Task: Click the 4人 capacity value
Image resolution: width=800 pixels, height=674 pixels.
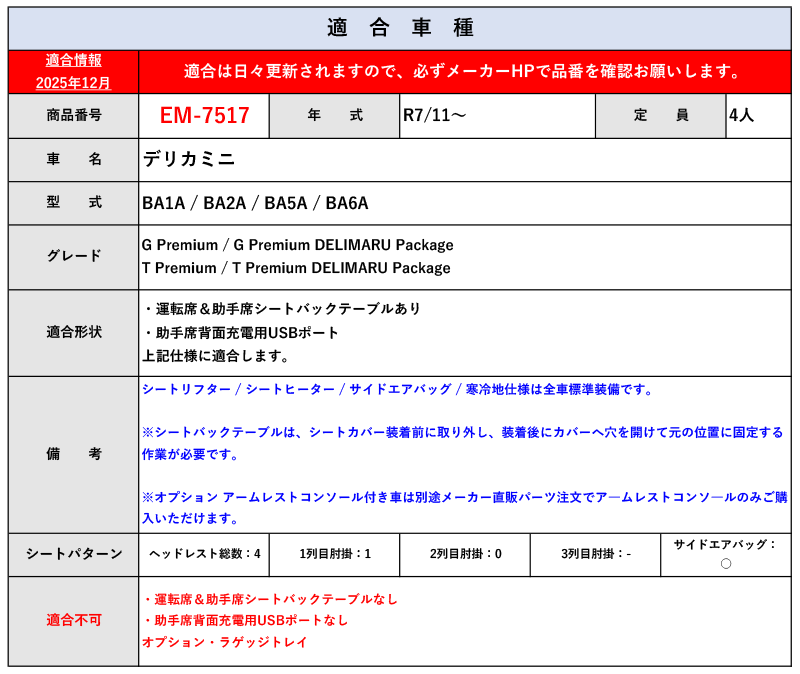Action: pos(742,115)
